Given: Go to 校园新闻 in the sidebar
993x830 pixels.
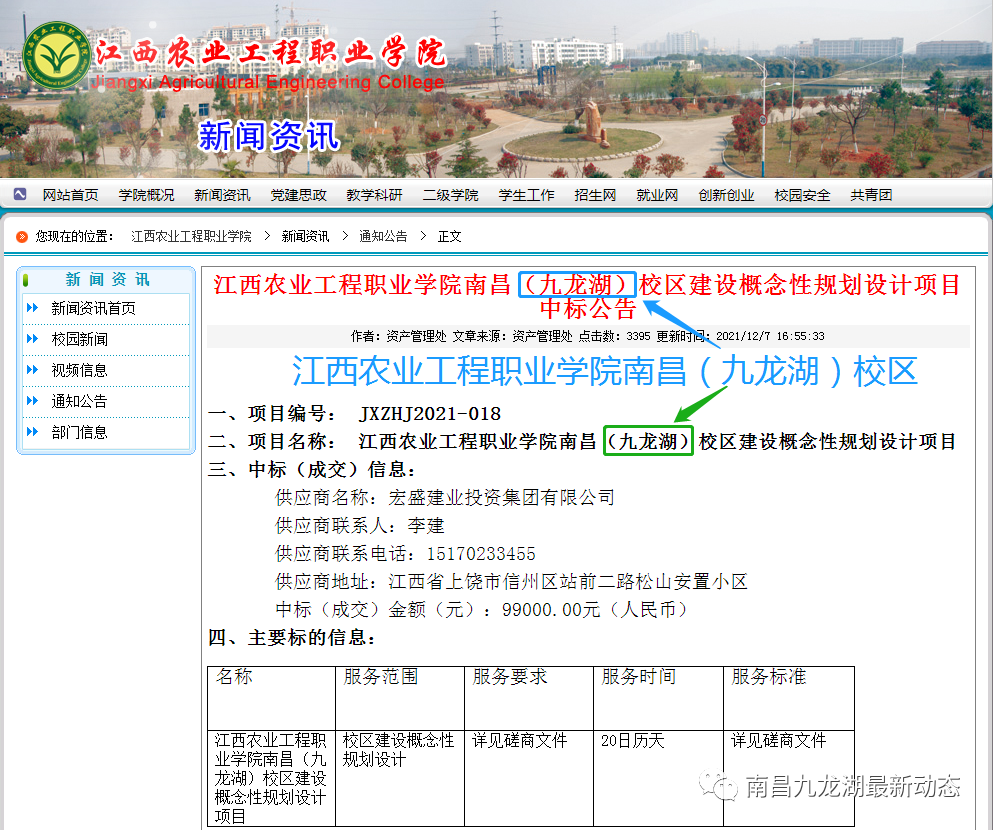Looking at the screenshot, I should click(x=79, y=339).
